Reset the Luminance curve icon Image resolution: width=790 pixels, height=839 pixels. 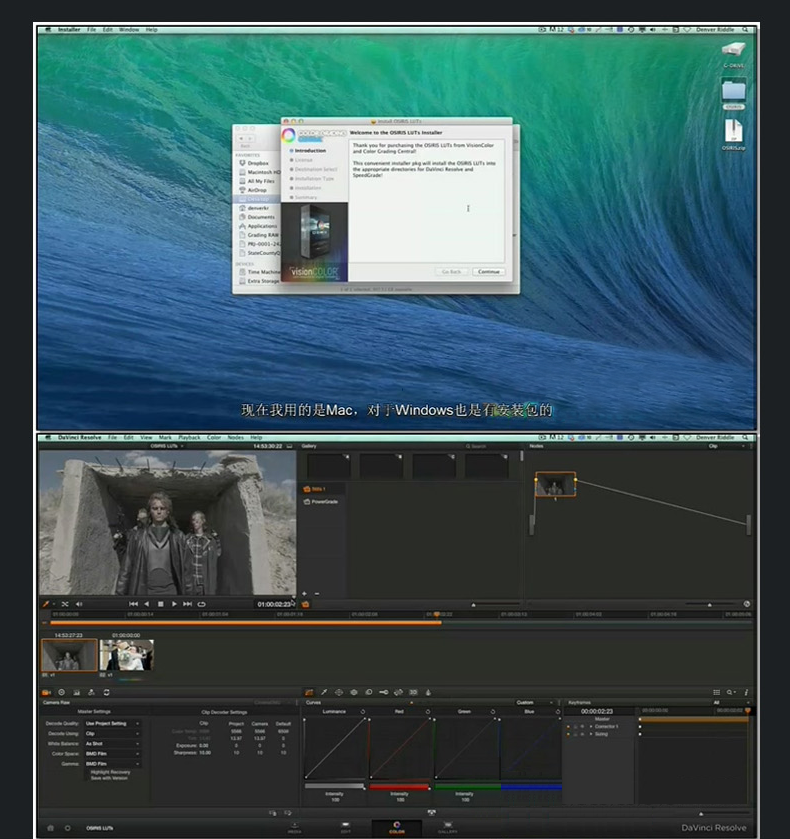pos(363,711)
